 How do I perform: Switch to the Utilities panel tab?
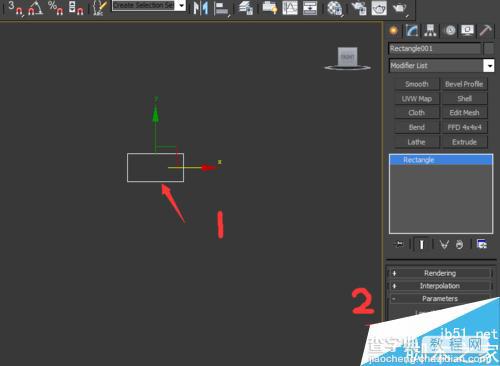pos(486,31)
